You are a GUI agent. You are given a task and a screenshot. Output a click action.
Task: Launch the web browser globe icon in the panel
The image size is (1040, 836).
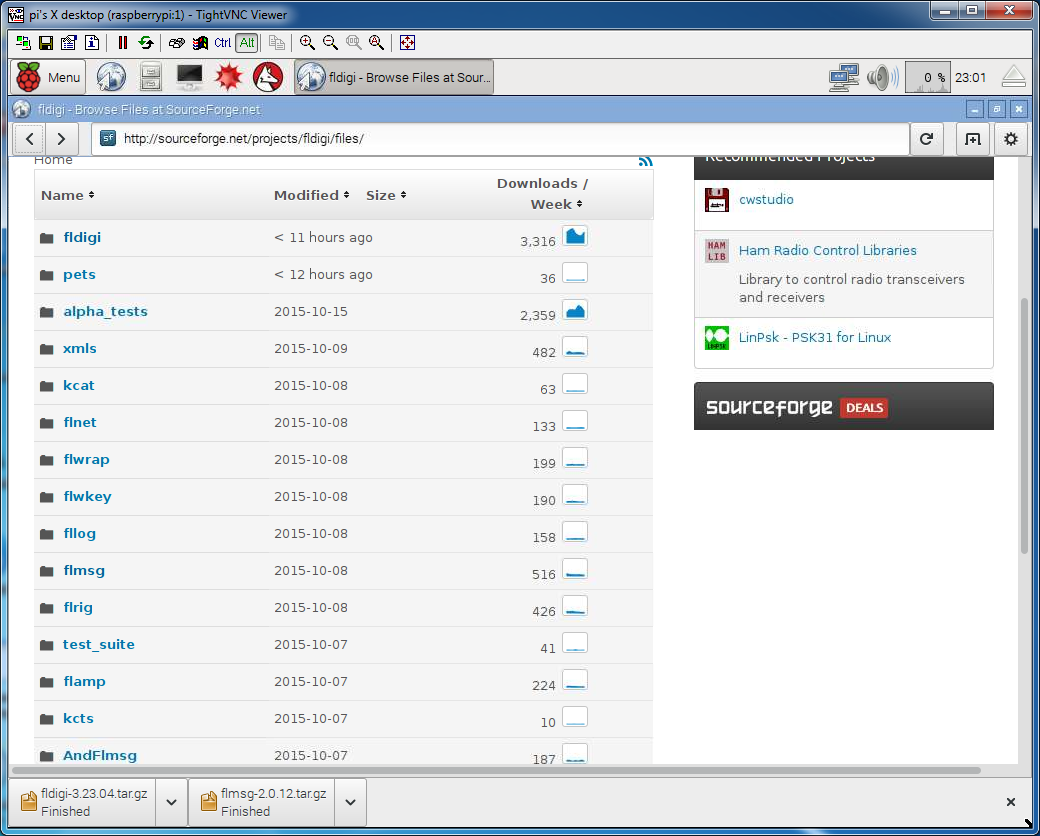pyautogui.click(x=111, y=78)
